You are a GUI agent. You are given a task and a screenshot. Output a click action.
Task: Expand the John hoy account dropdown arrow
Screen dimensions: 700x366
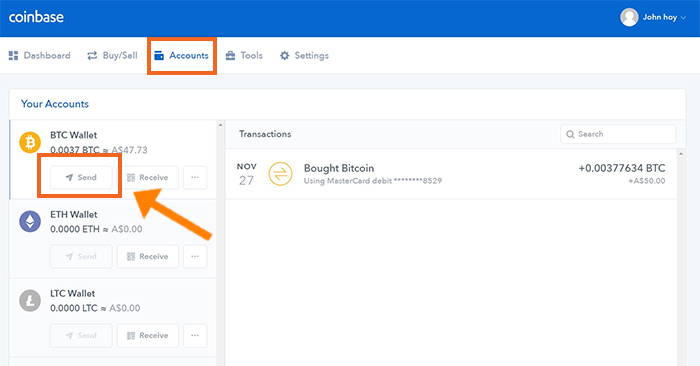[x=683, y=18]
